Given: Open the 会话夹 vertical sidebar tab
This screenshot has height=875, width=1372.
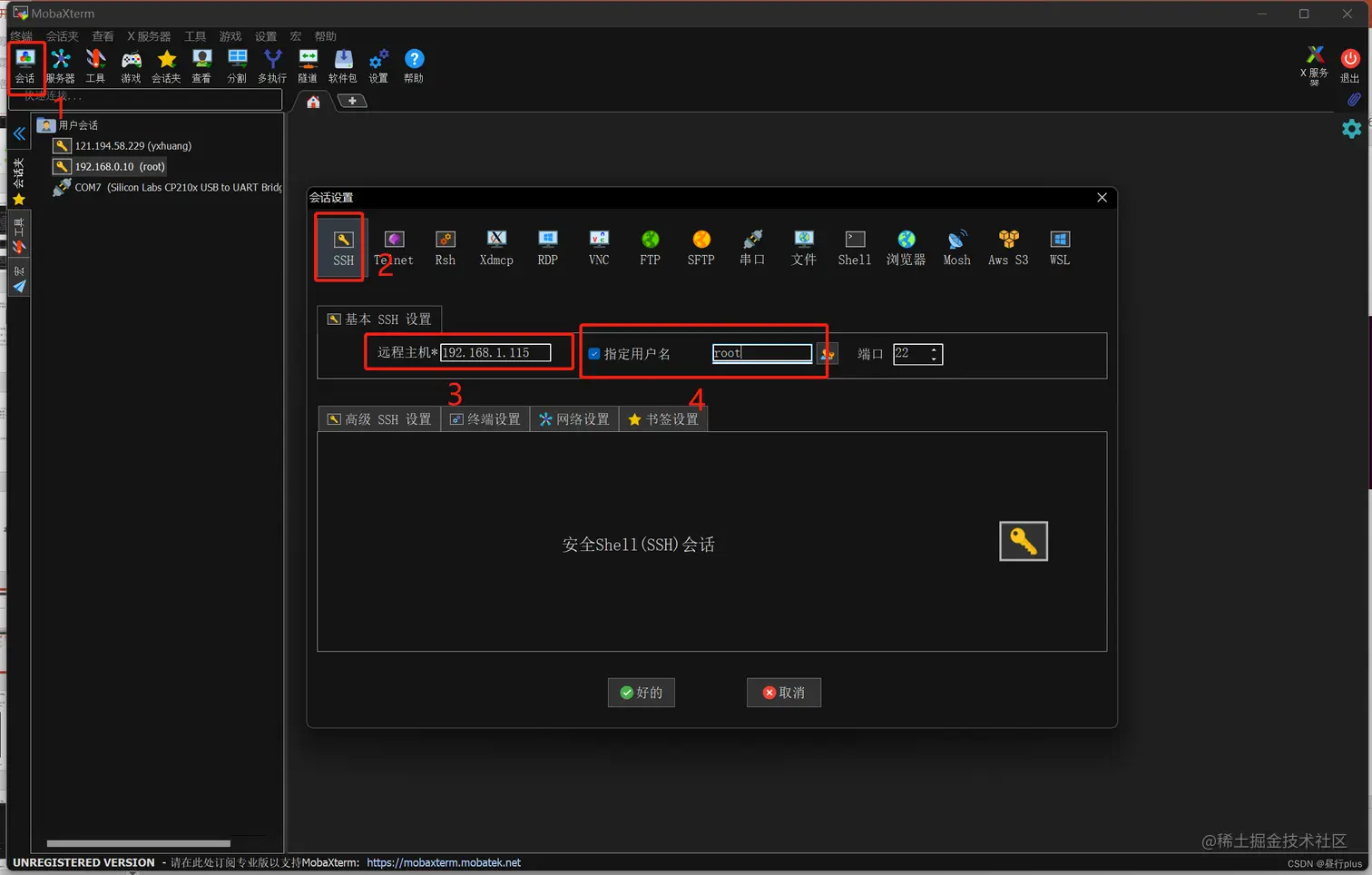Looking at the screenshot, I should tap(18, 181).
